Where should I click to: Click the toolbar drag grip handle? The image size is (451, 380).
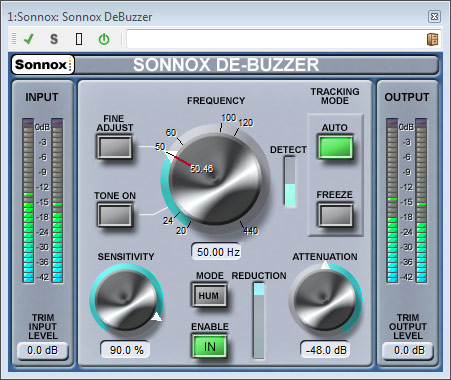[14, 39]
